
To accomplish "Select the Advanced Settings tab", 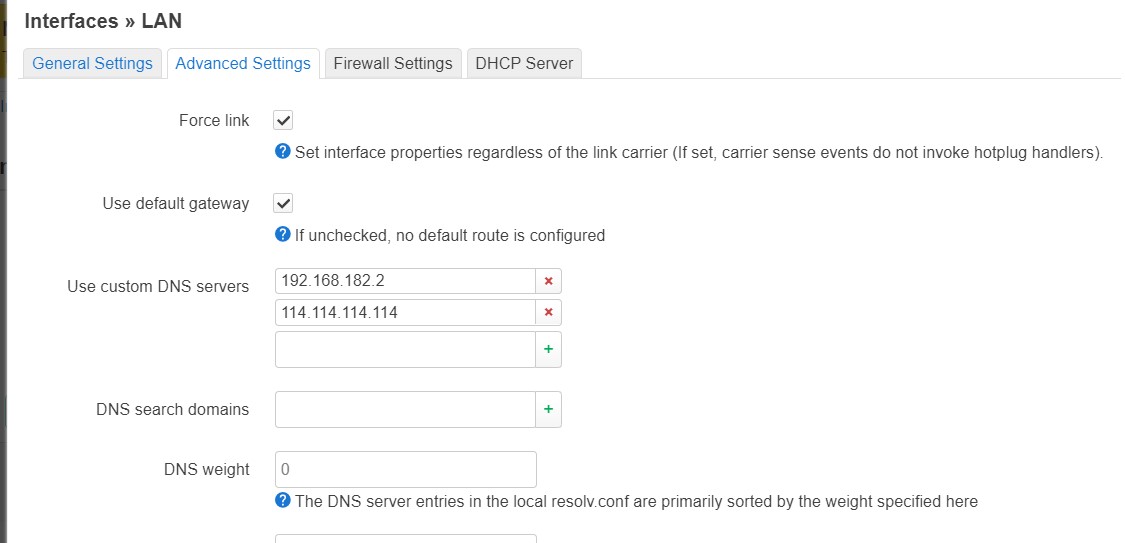I will point(243,63).
